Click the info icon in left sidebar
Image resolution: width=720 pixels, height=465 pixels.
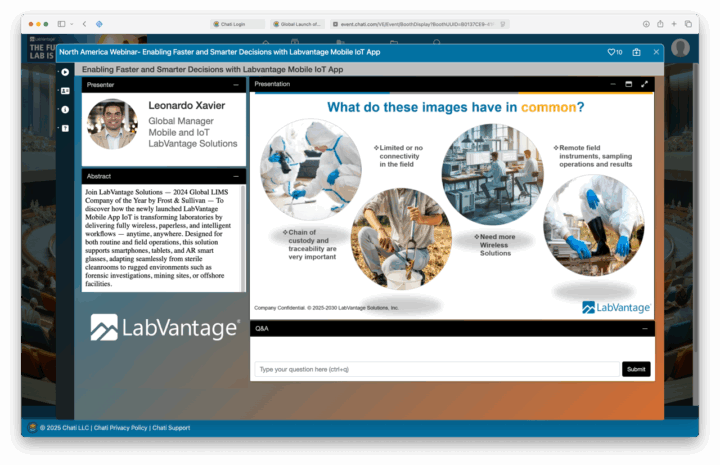[65, 109]
